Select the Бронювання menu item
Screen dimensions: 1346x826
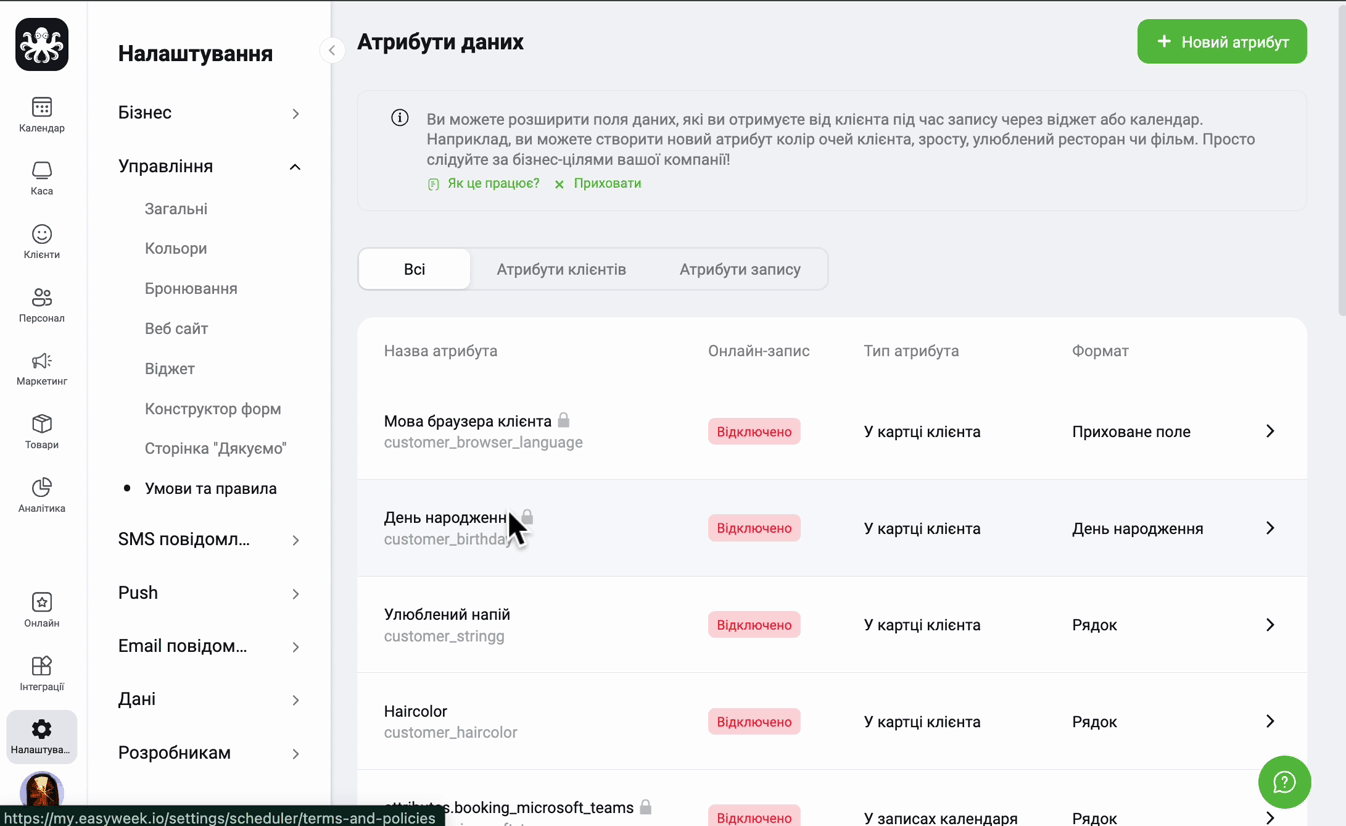(191, 288)
